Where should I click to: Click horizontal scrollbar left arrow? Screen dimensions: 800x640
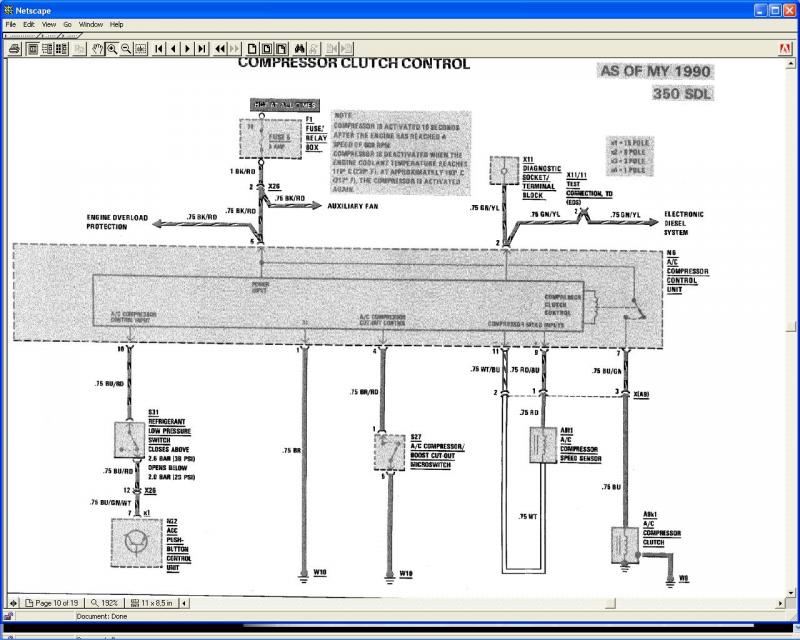(184, 603)
